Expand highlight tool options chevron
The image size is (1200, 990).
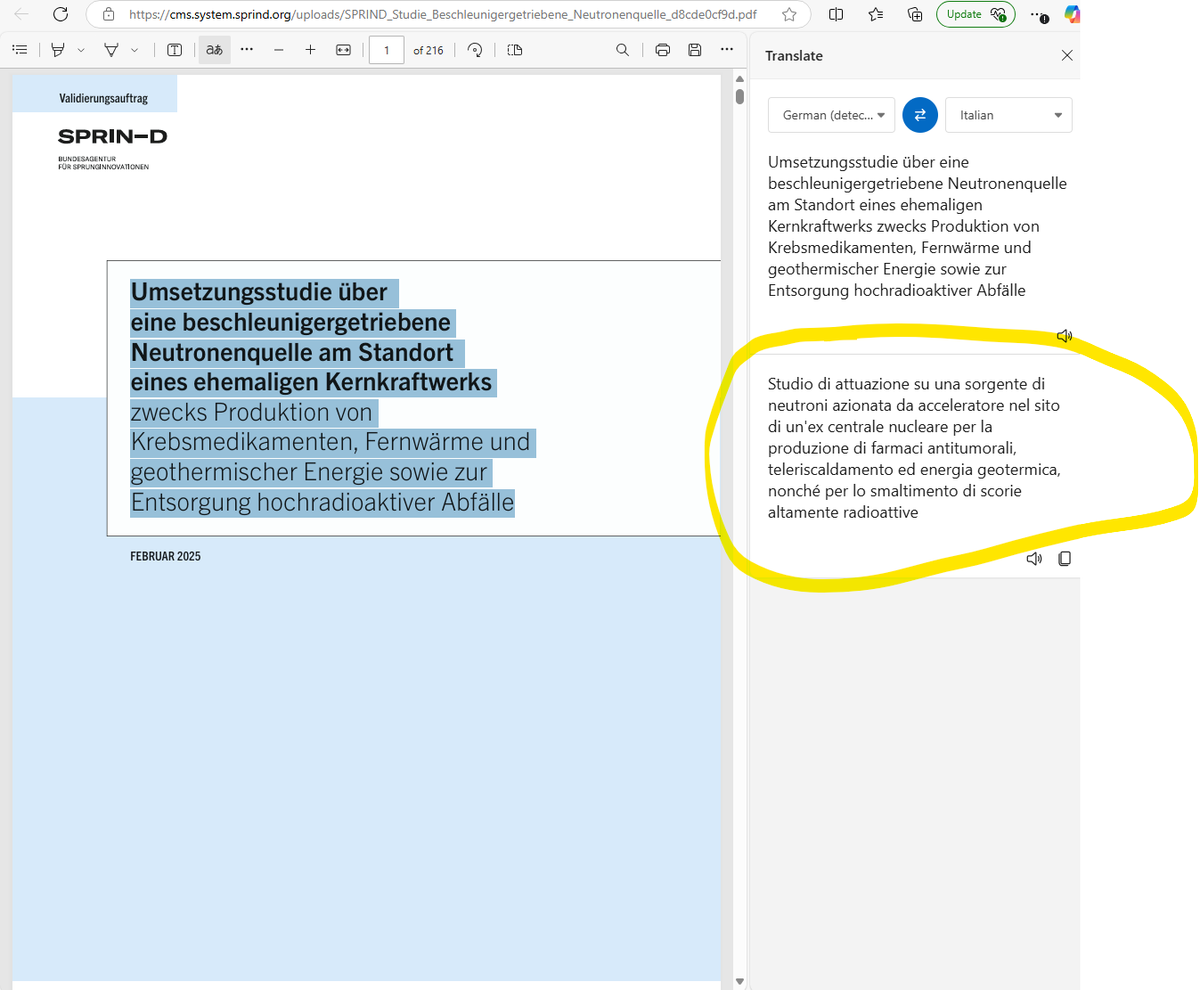[81, 50]
